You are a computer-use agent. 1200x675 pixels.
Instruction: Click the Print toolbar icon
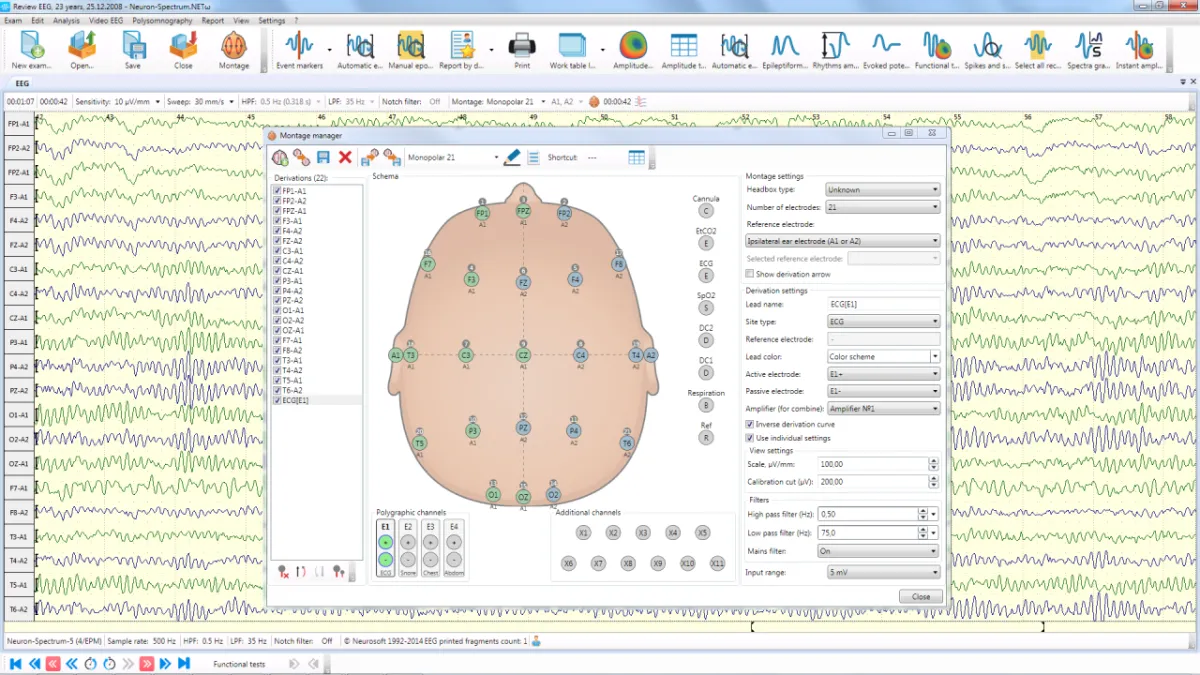point(522,46)
